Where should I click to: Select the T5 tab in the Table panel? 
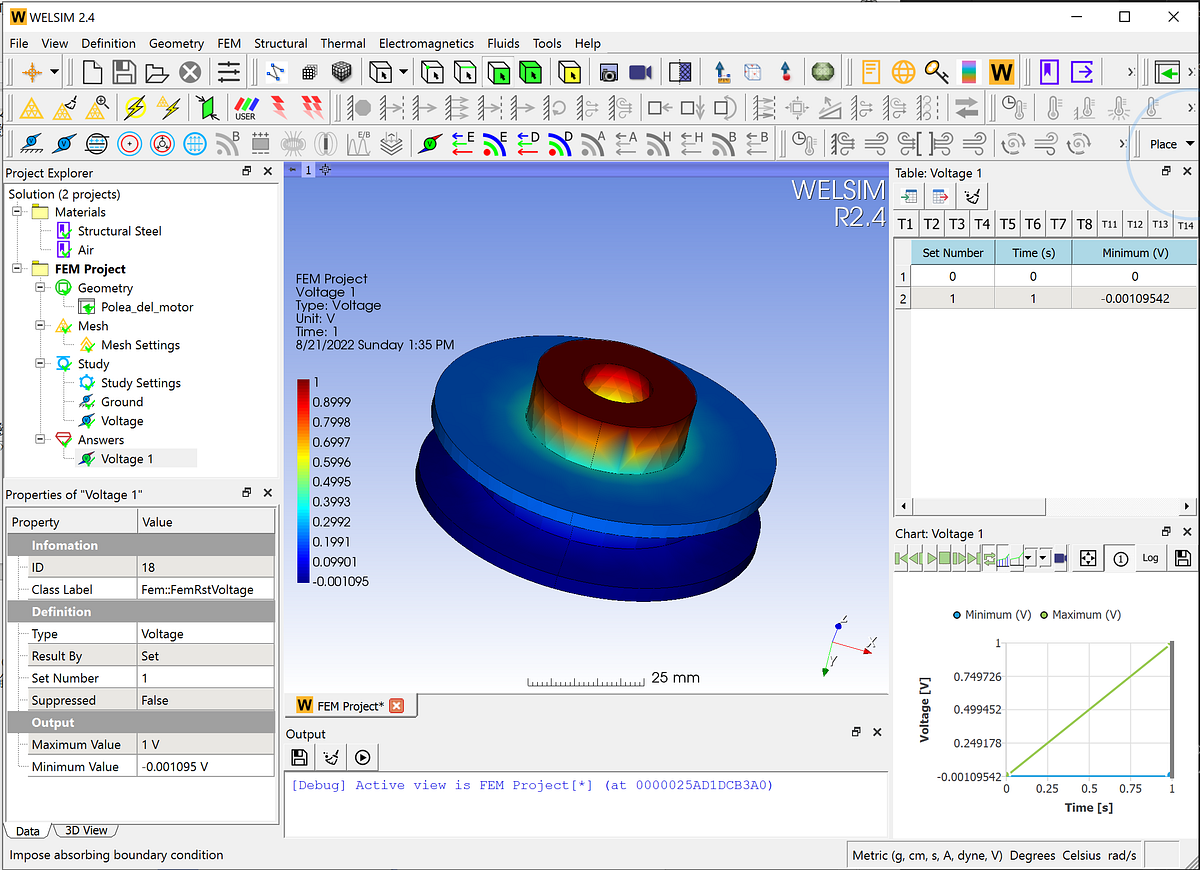(x=1007, y=224)
